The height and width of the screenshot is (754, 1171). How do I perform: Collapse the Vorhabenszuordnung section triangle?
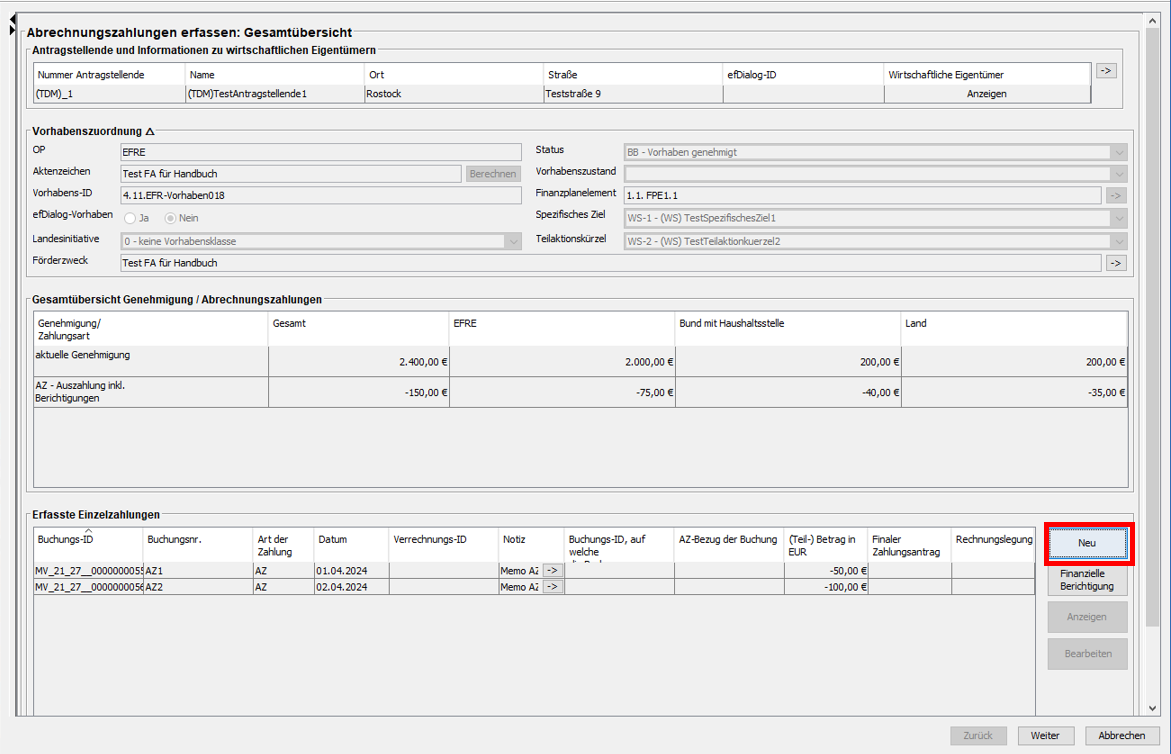click(x=150, y=132)
